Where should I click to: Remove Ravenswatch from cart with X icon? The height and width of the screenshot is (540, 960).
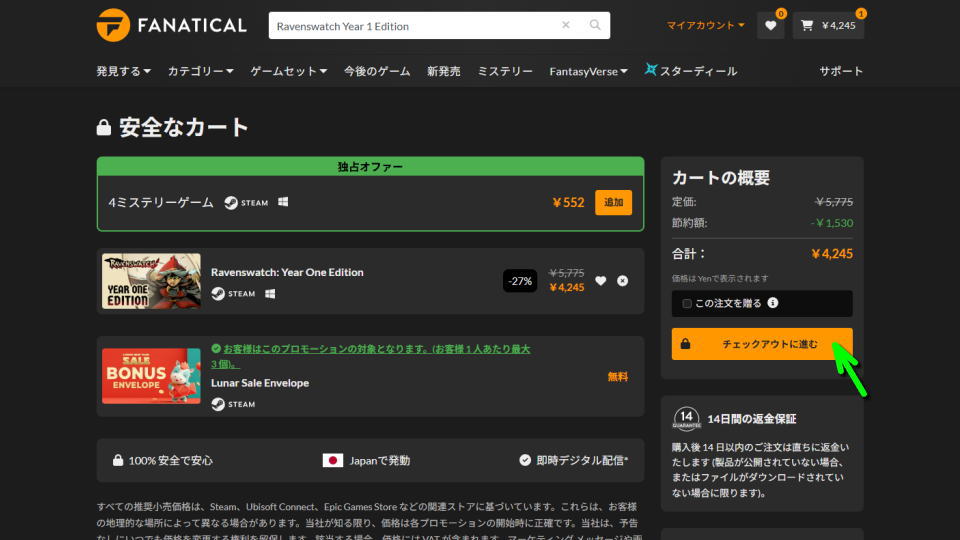coord(622,280)
